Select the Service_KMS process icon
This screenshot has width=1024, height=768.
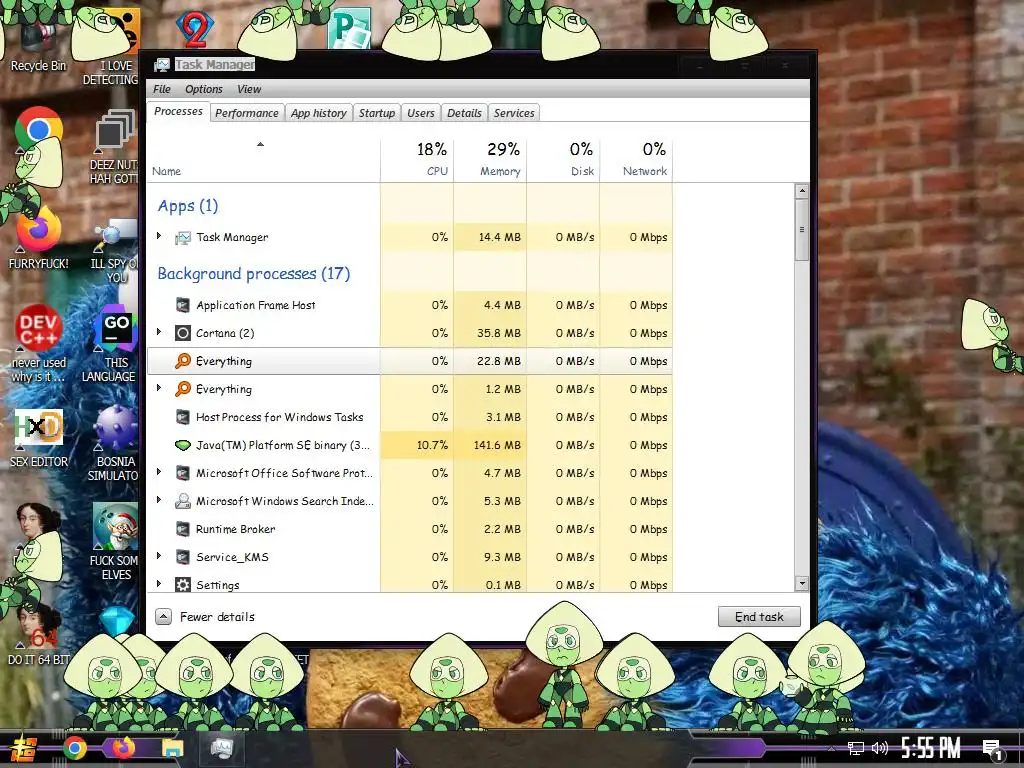point(183,557)
